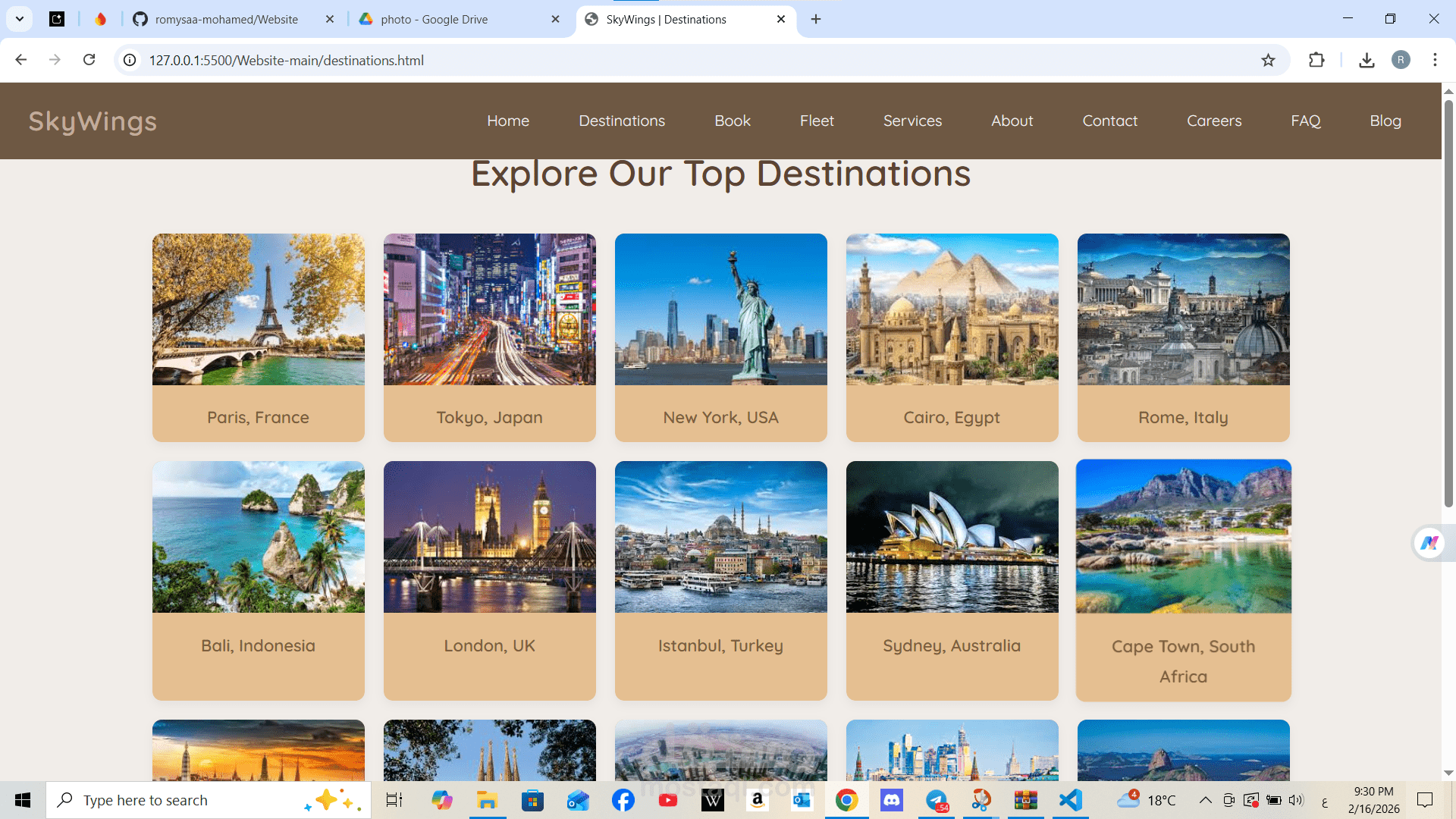Open the Fleet navigation link
Image resolution: width=1456 pixels, height=819 pixels.
(x=817, y=121)
